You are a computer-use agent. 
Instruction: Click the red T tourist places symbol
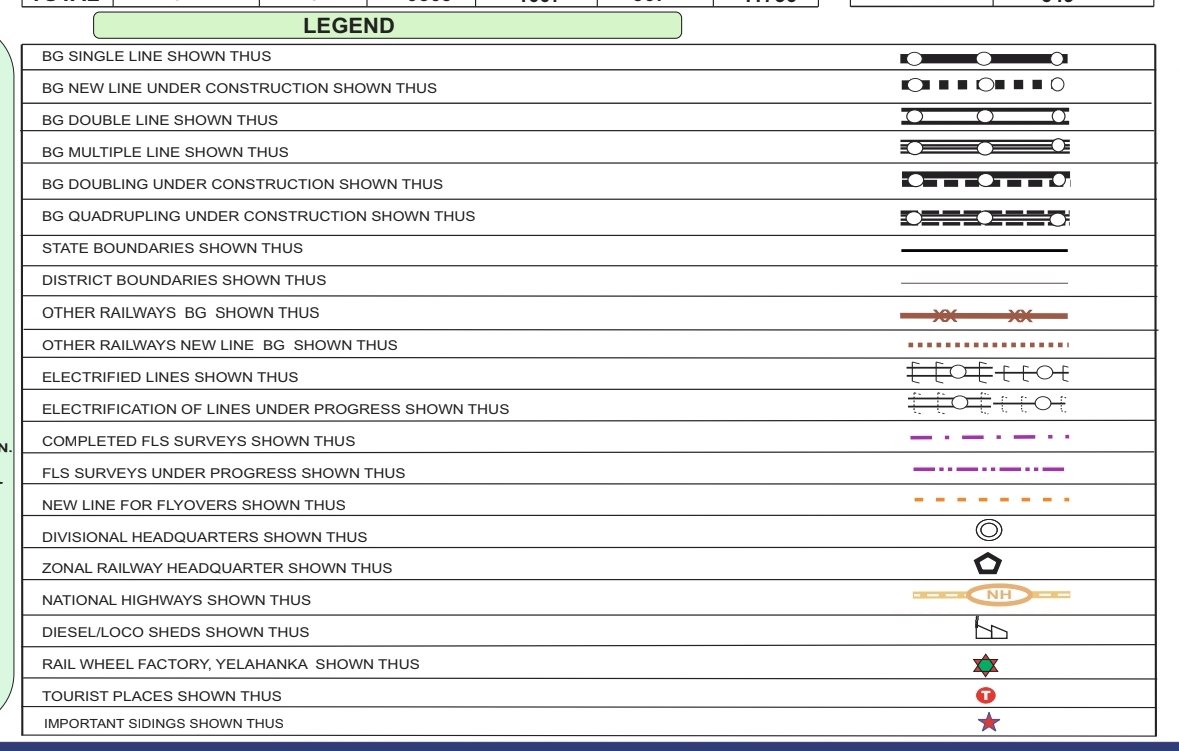[x=986, y=695]
